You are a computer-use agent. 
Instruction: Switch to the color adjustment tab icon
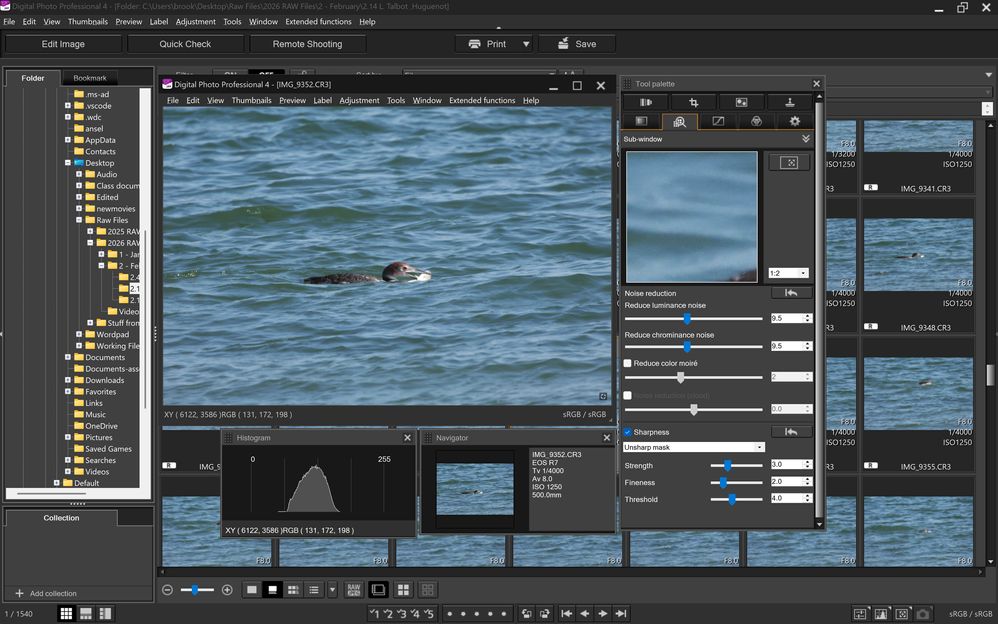pyautogui.click(x=756, y=121)
